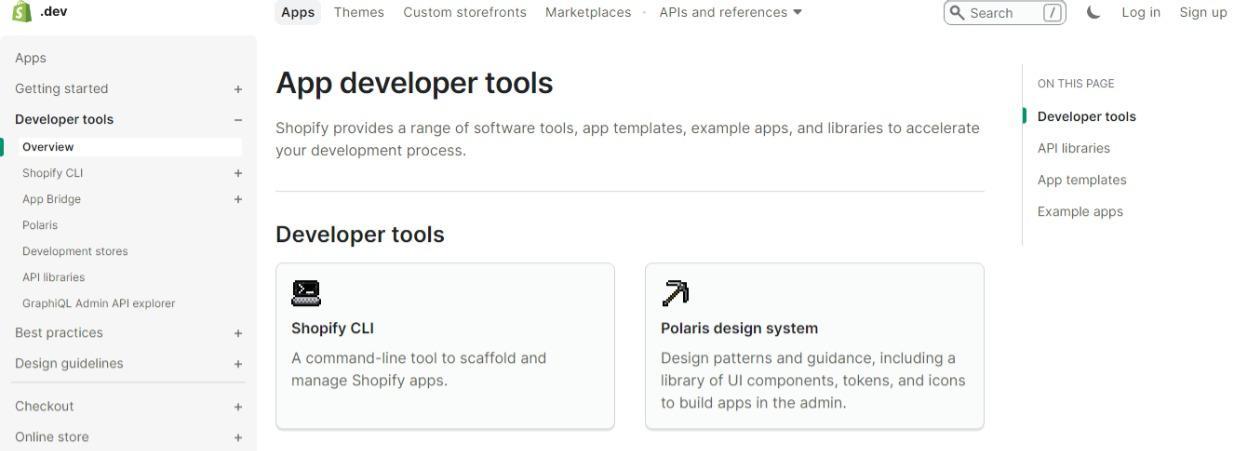The height and width of the screenshot is (451, 1234).
Task: Open Development stores sidebar item
Action: 75,251
